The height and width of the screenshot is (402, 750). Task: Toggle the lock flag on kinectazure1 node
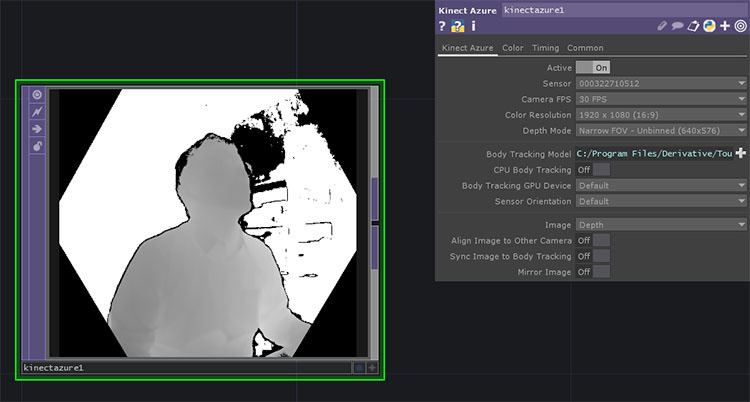(x=37, y=146)
